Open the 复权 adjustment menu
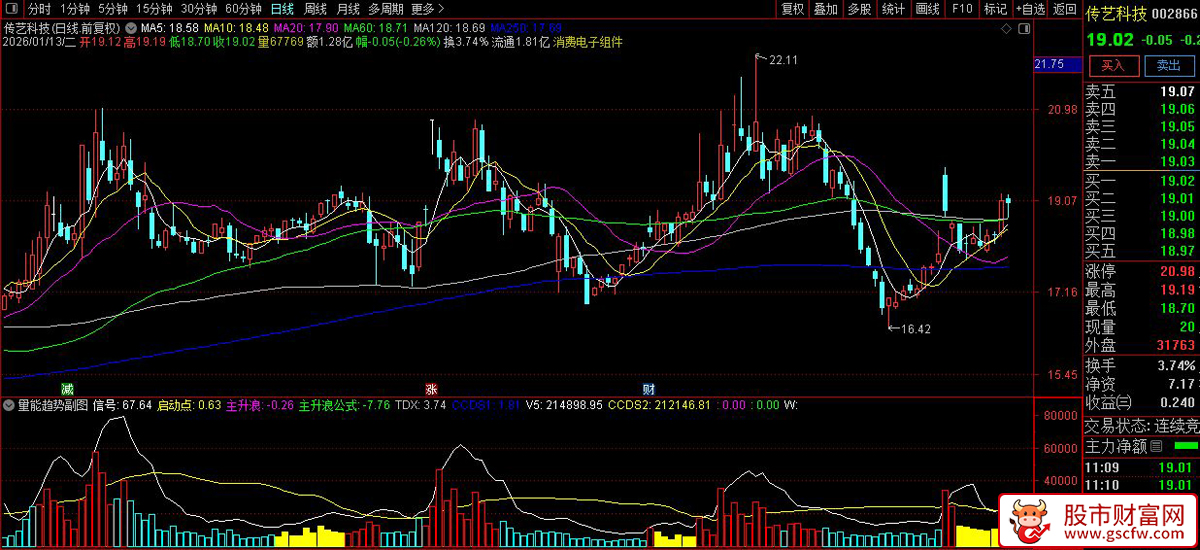 coord(793,9)
